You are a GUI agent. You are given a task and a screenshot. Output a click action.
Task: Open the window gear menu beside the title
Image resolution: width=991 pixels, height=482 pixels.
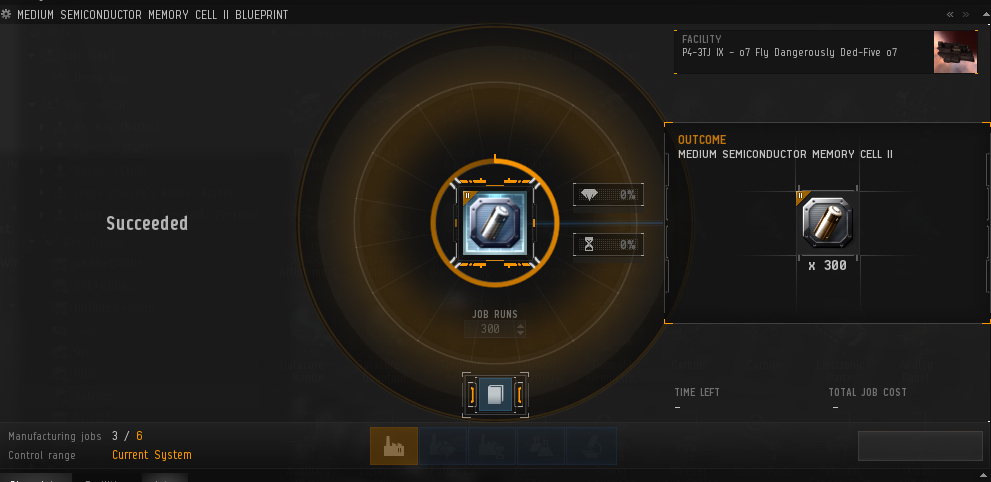pos(6,14)
